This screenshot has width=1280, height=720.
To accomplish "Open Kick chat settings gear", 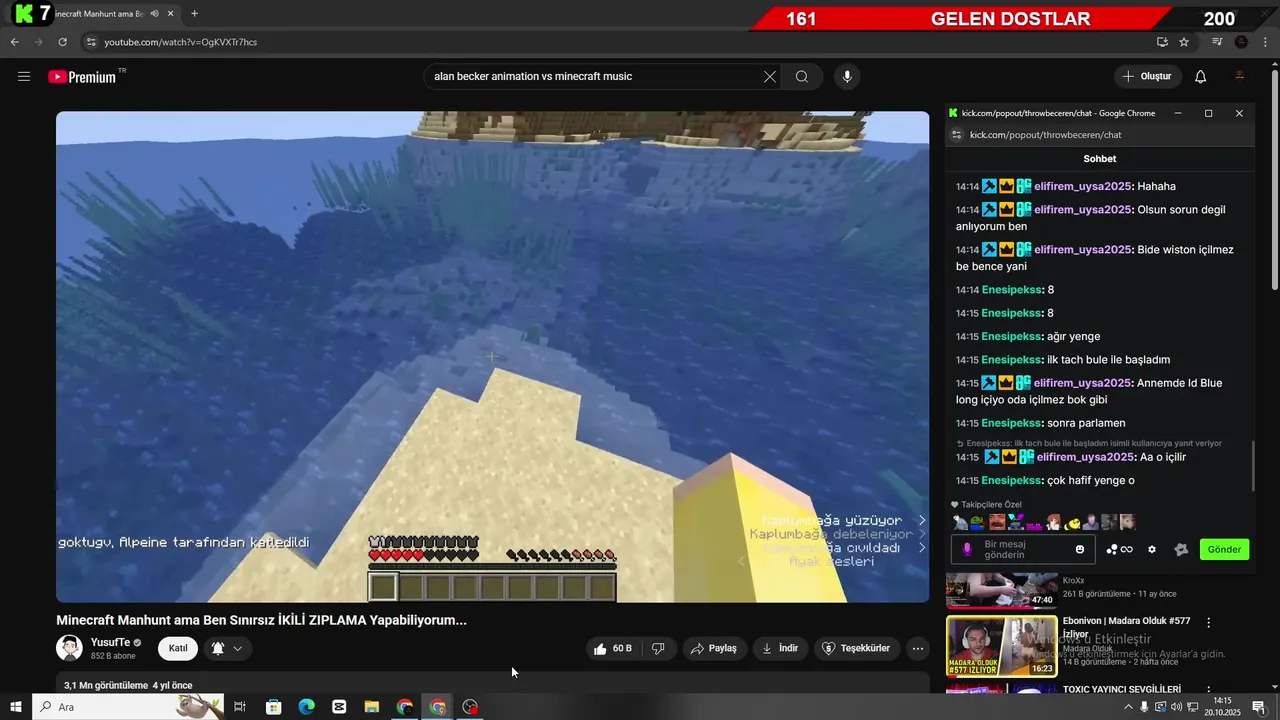I will (x=1152, y=549).
